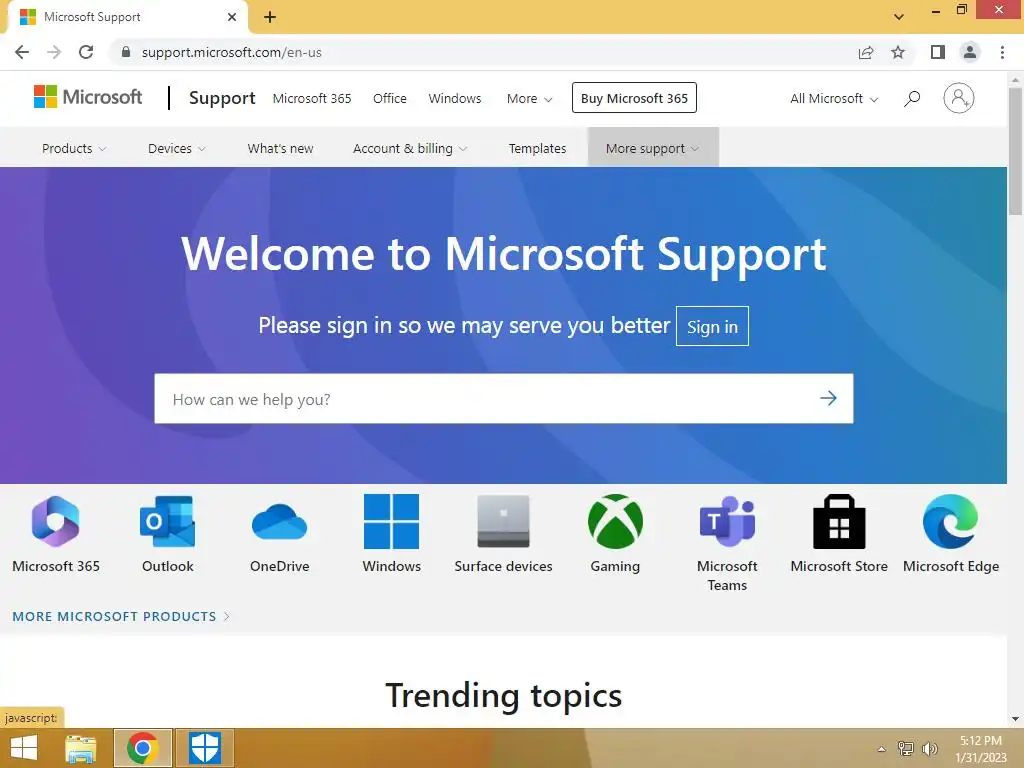Expand the More support menu

pos(652,148)
